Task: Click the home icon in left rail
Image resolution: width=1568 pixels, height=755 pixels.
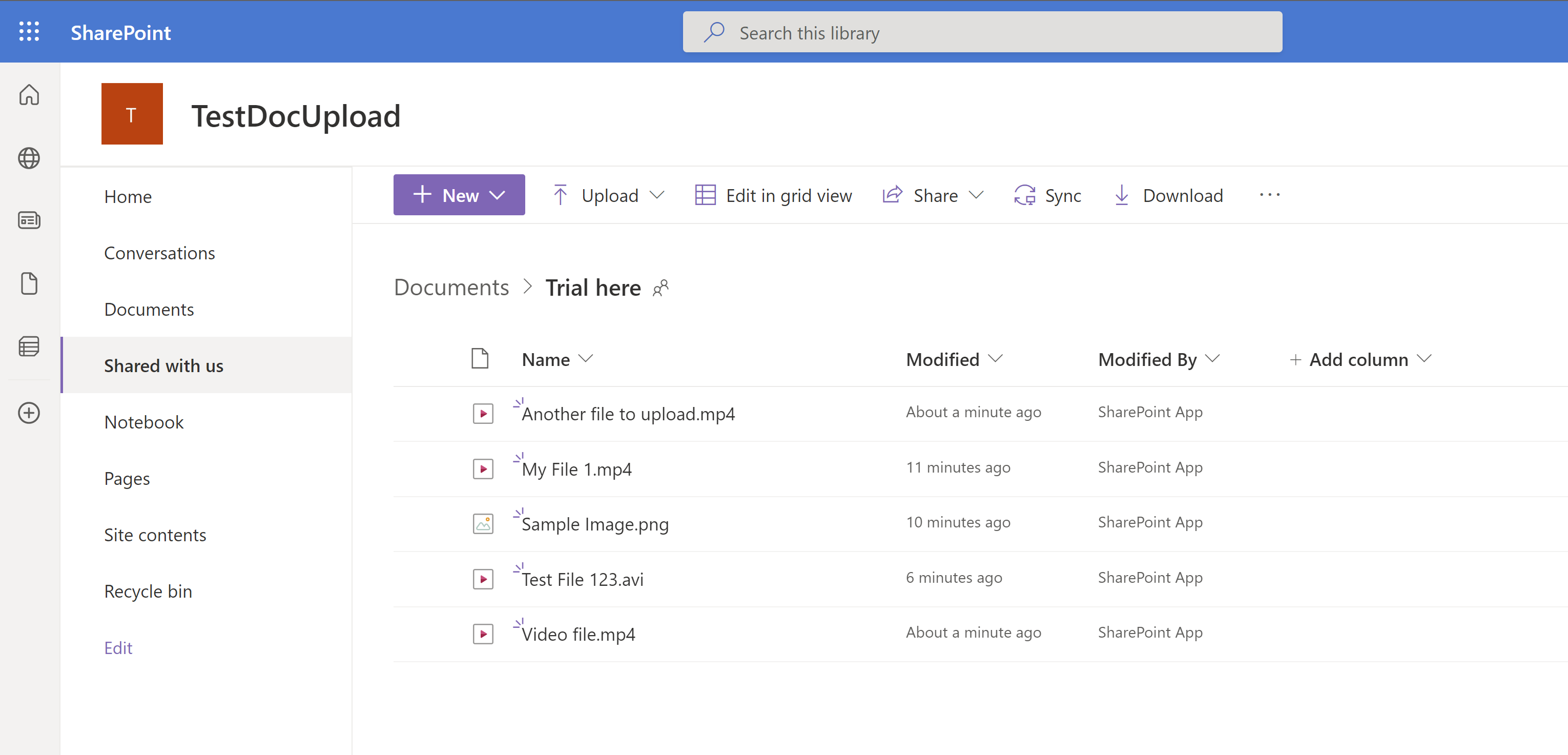Action: (x=29, y=95)
